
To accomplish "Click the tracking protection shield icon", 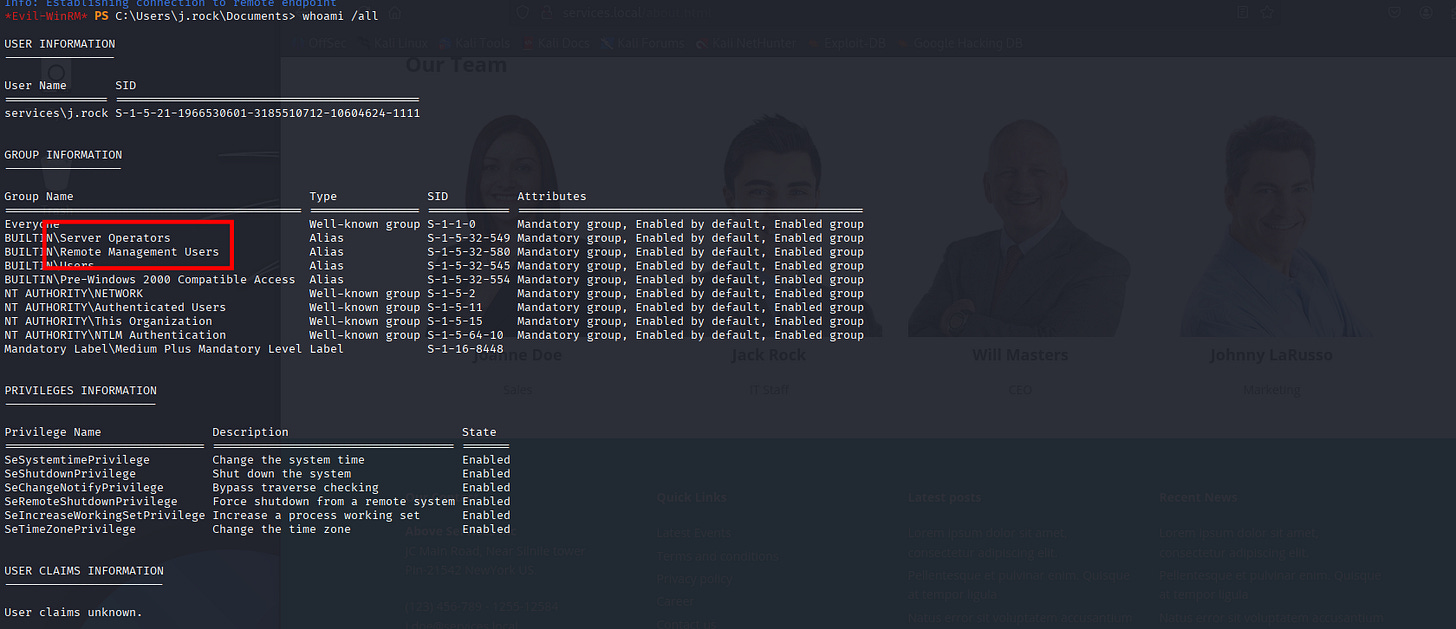I will (523, 13).
